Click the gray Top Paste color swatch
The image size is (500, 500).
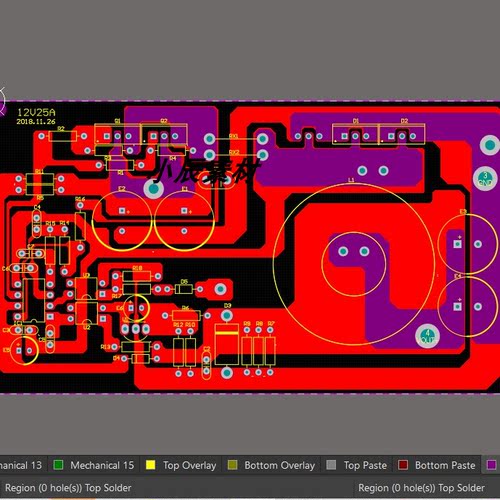pos(331,465)
